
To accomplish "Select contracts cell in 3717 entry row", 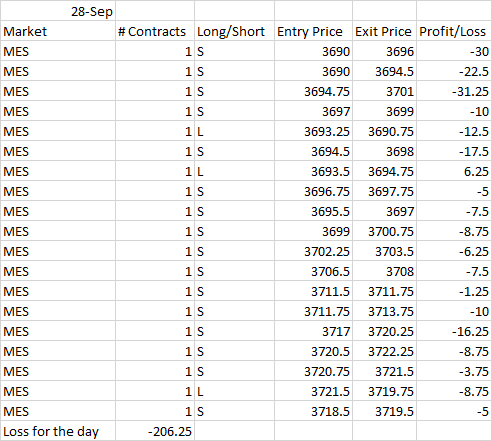I will pyautogui.click(x=155, y=331).
